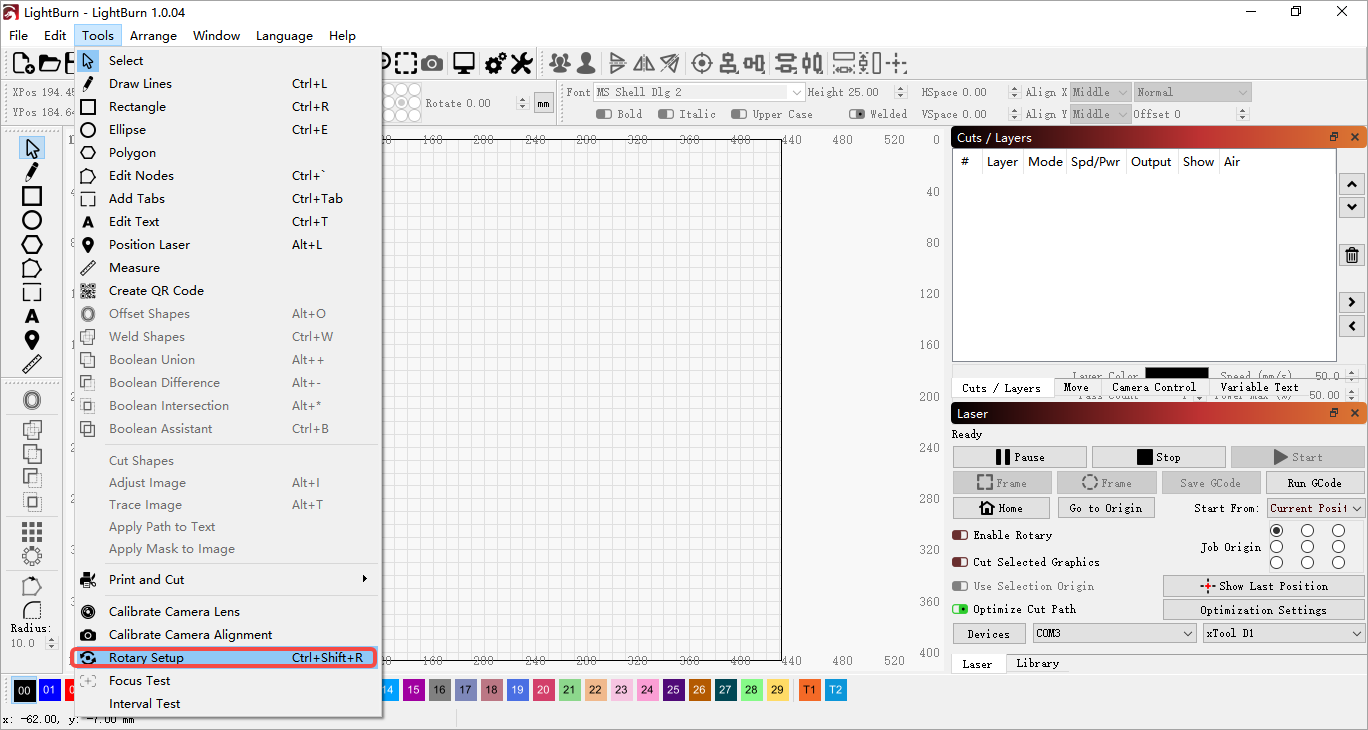The height and width of the screenshot is (730, 1368).
Task: Switch to the Library tab
Action: click(1037, 663)
